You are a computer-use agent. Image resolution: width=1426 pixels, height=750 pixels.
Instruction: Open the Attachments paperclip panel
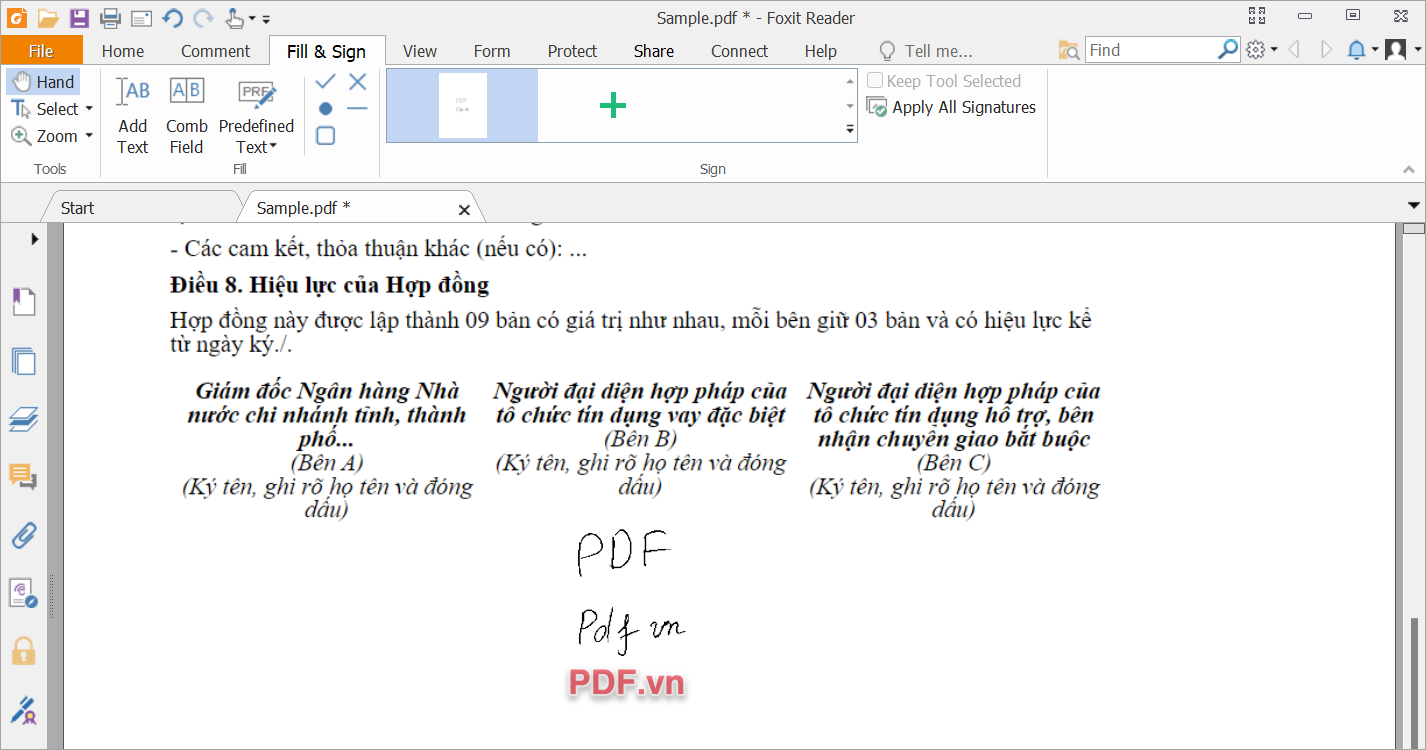pos(23,535)
